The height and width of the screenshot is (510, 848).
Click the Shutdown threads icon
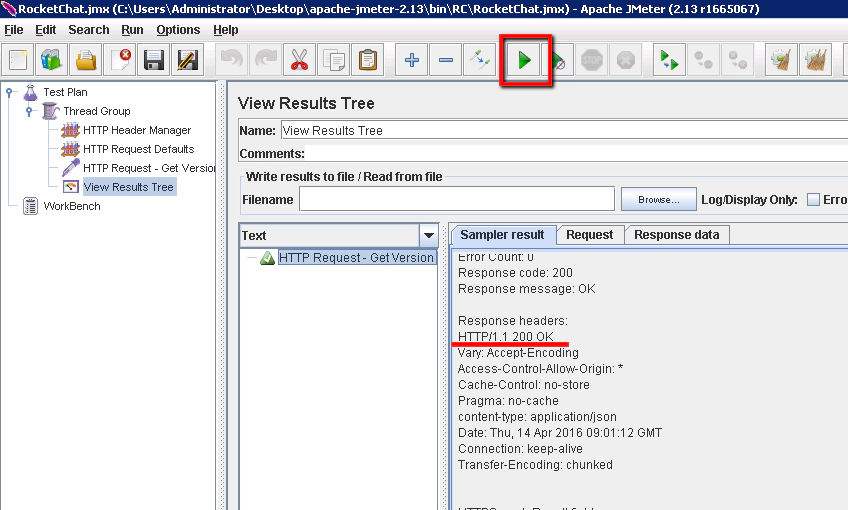pos(626,59)
